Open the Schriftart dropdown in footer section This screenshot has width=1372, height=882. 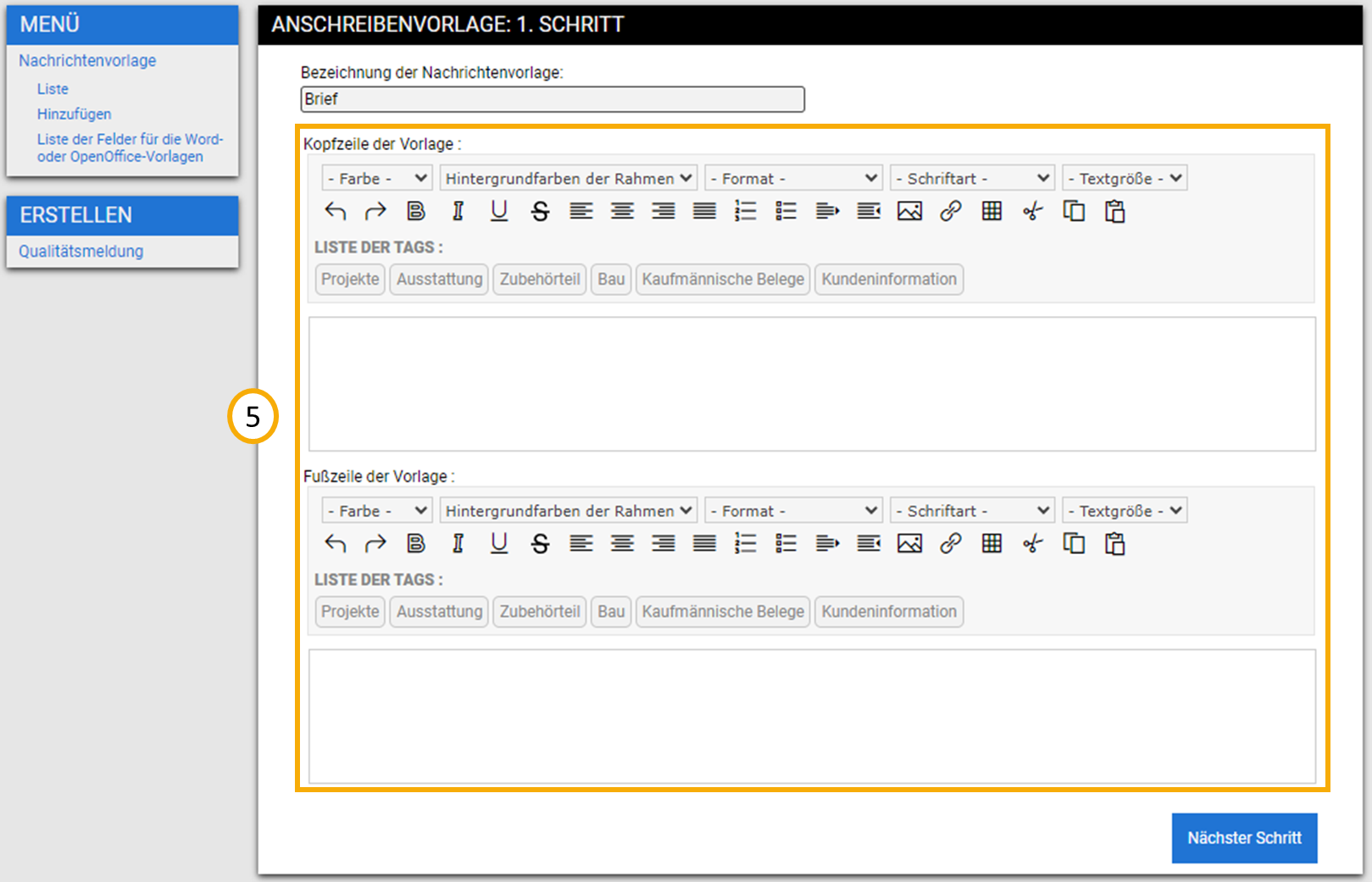pos(972,511)
